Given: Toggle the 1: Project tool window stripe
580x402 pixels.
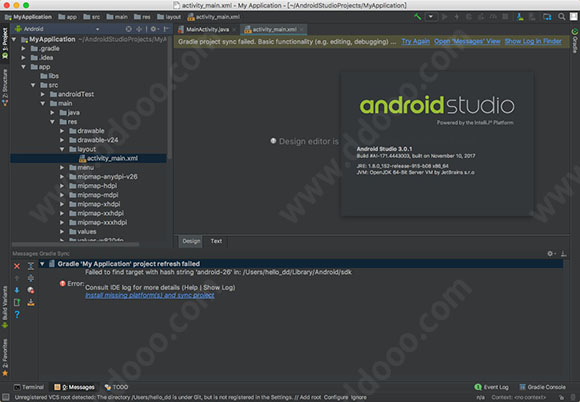Looking at the screenshot, I should tap(5, 44).
